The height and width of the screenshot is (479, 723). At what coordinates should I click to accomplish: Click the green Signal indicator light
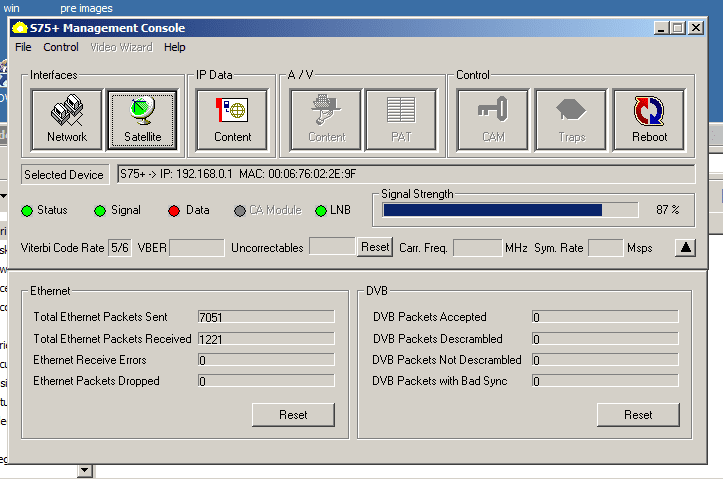99,211
